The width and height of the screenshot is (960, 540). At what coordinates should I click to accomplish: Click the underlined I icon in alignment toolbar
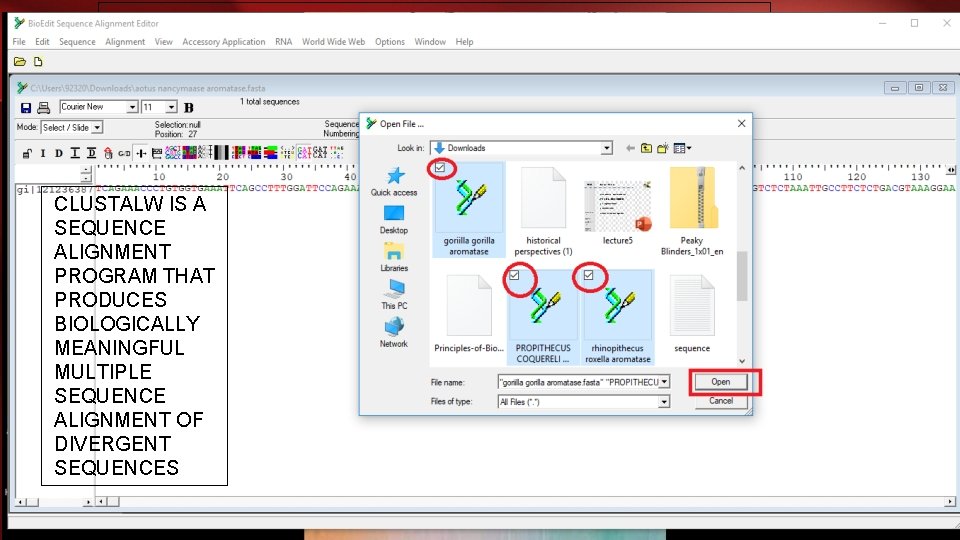coord(75,153)
